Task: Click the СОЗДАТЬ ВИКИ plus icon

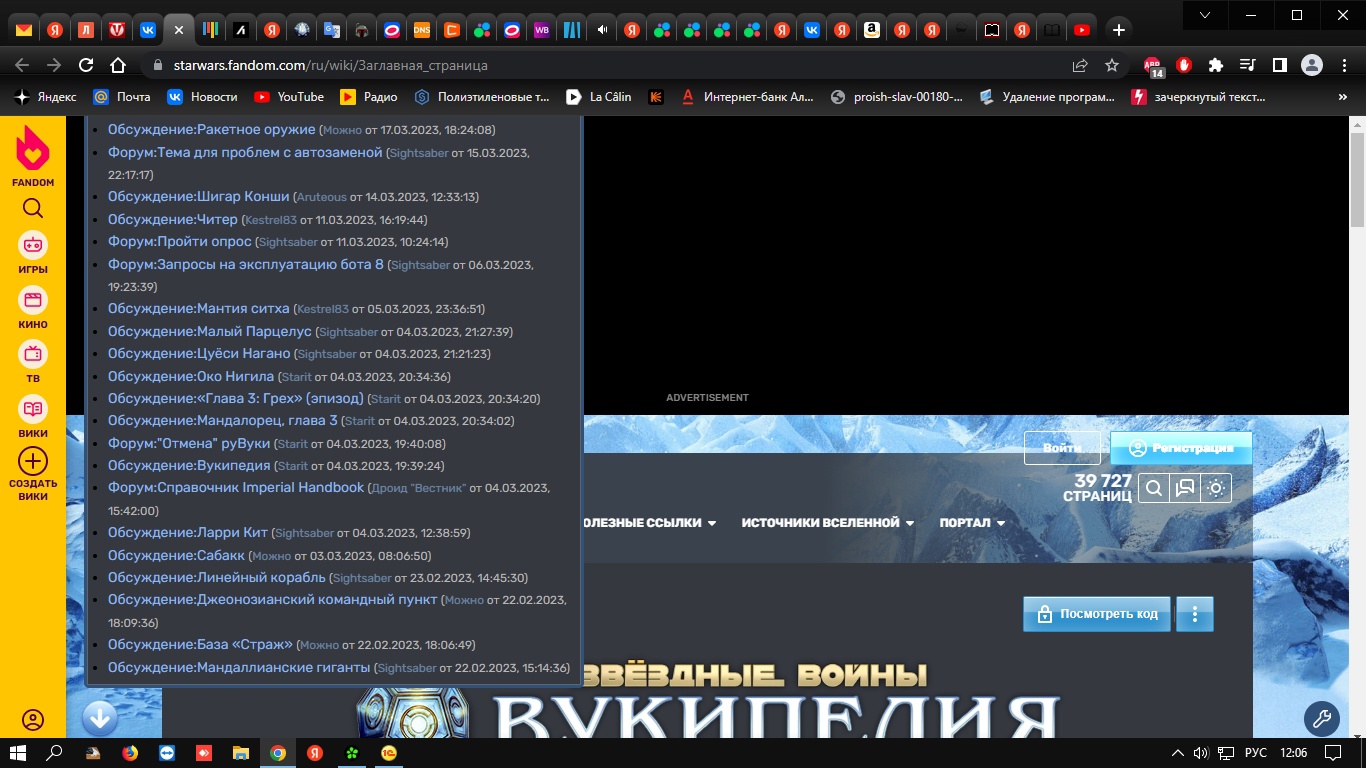Action: point(33,461)
